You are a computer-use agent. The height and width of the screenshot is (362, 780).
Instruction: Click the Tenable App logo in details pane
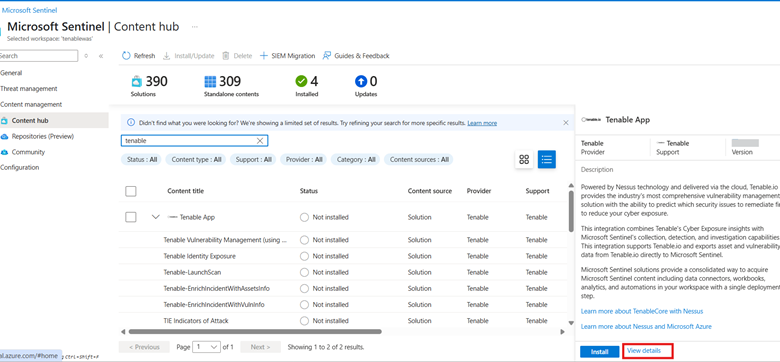591,120
